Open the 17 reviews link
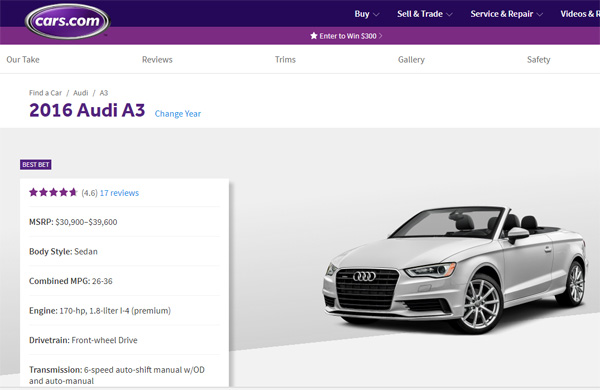Screen dimensions: 600x390 [119, 193]
